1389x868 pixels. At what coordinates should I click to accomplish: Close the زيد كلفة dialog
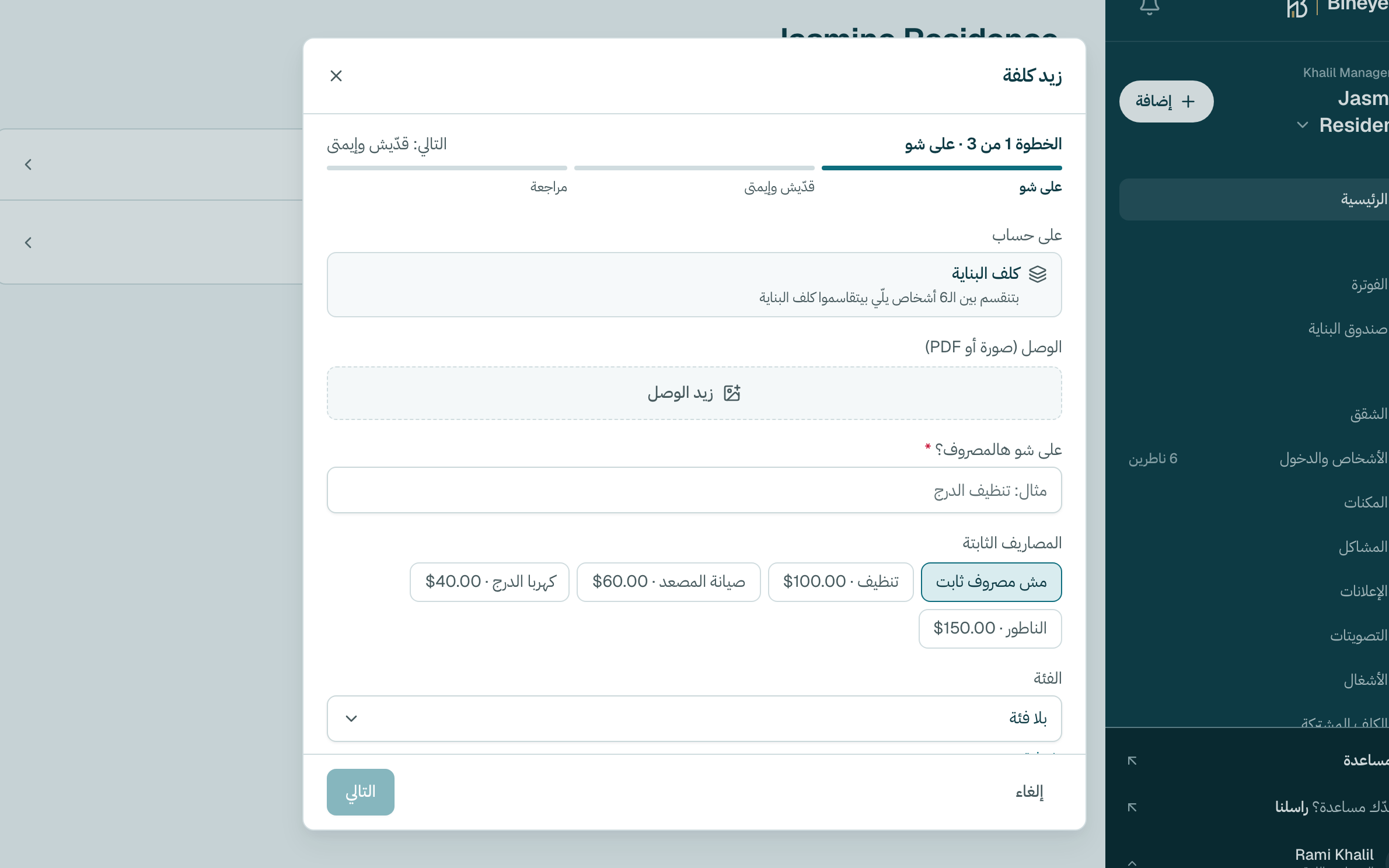click(x=336, y=76)
